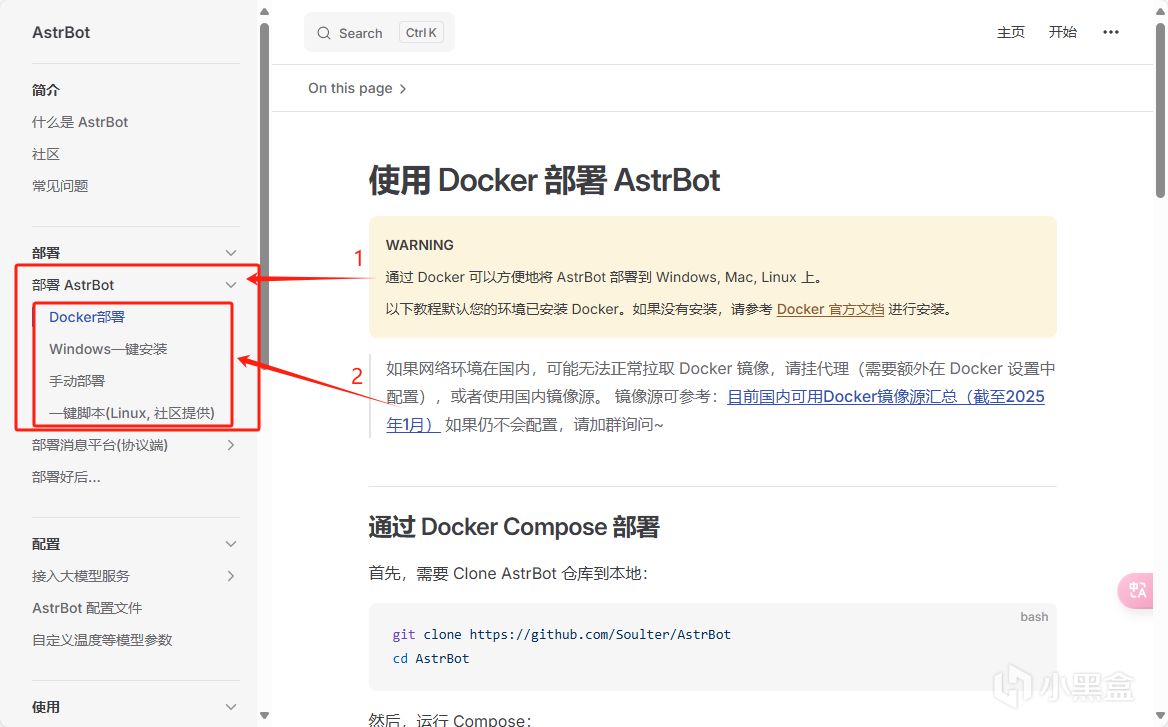Open the three-dot more menu
This screenshot has height=727, width=1168.
point(1111,32)
